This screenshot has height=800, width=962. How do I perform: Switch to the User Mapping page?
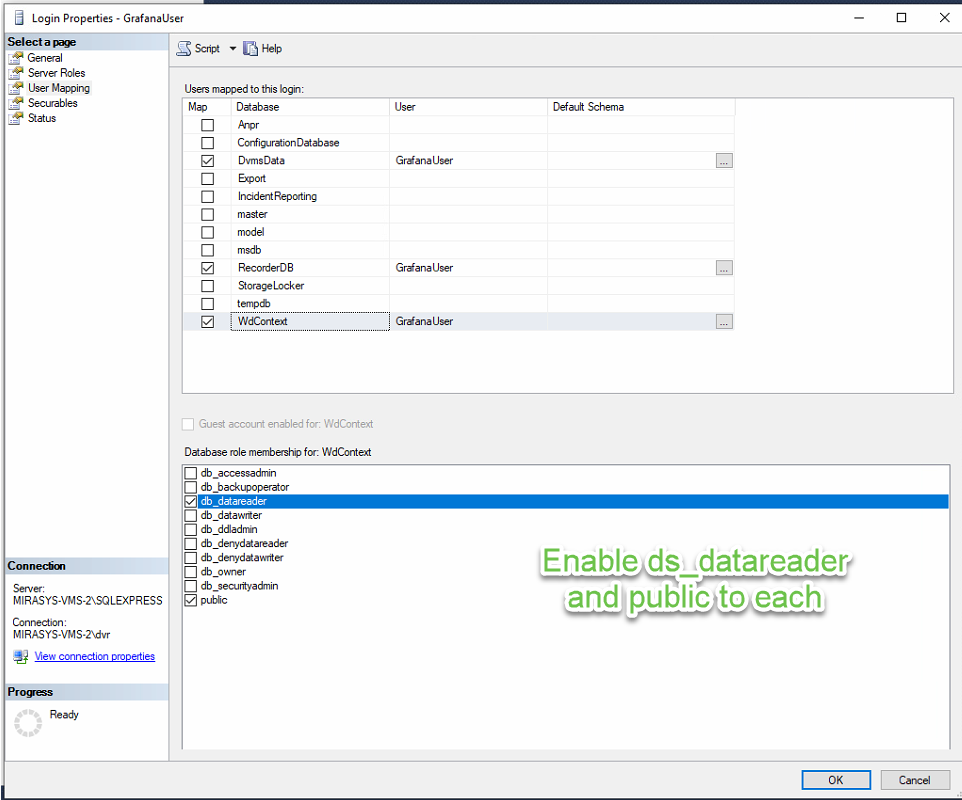click(x=58, y=88)
